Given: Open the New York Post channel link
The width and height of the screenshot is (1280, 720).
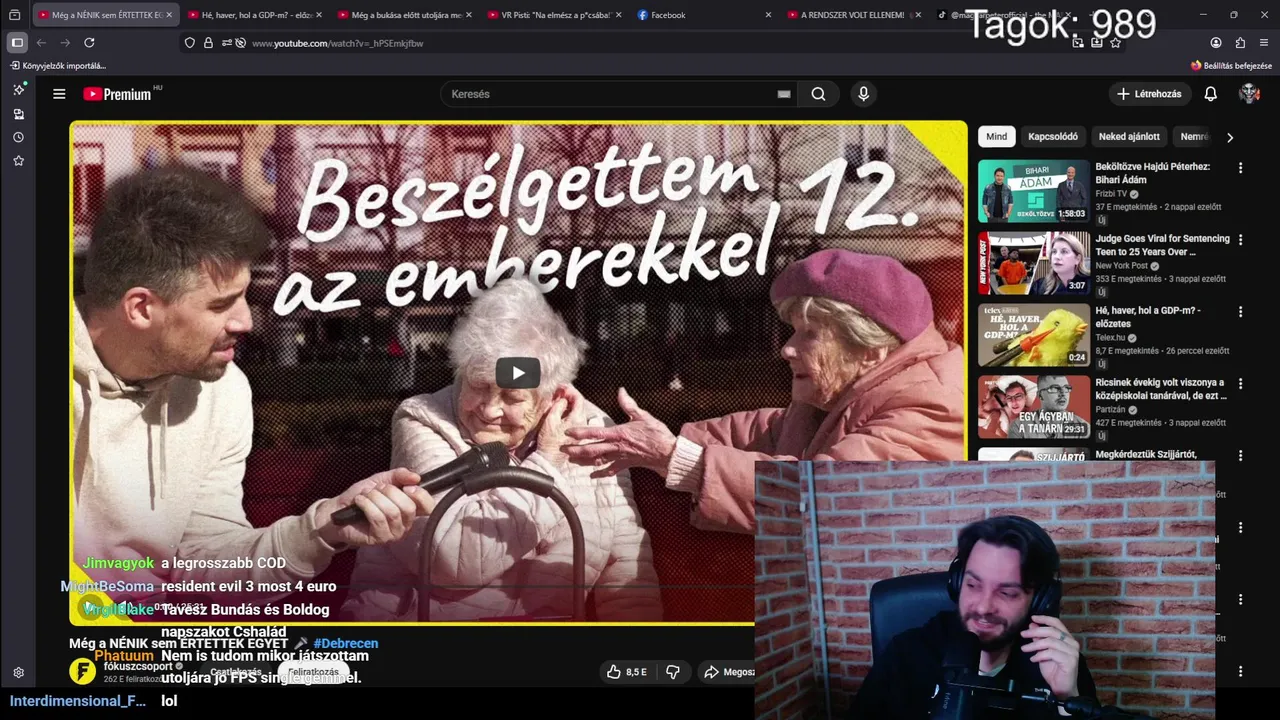Looking at the screenshot, I should 1122,266.
